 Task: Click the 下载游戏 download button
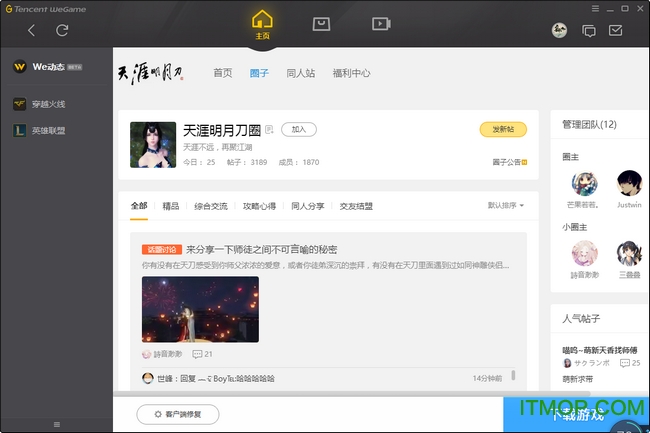[577, 414]
